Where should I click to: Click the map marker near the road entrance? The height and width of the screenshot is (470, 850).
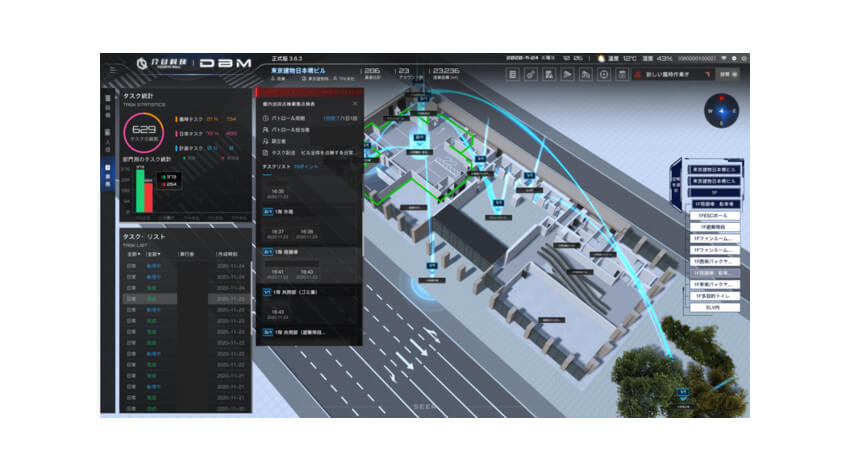pyautogui.click(x=432, y=266)
